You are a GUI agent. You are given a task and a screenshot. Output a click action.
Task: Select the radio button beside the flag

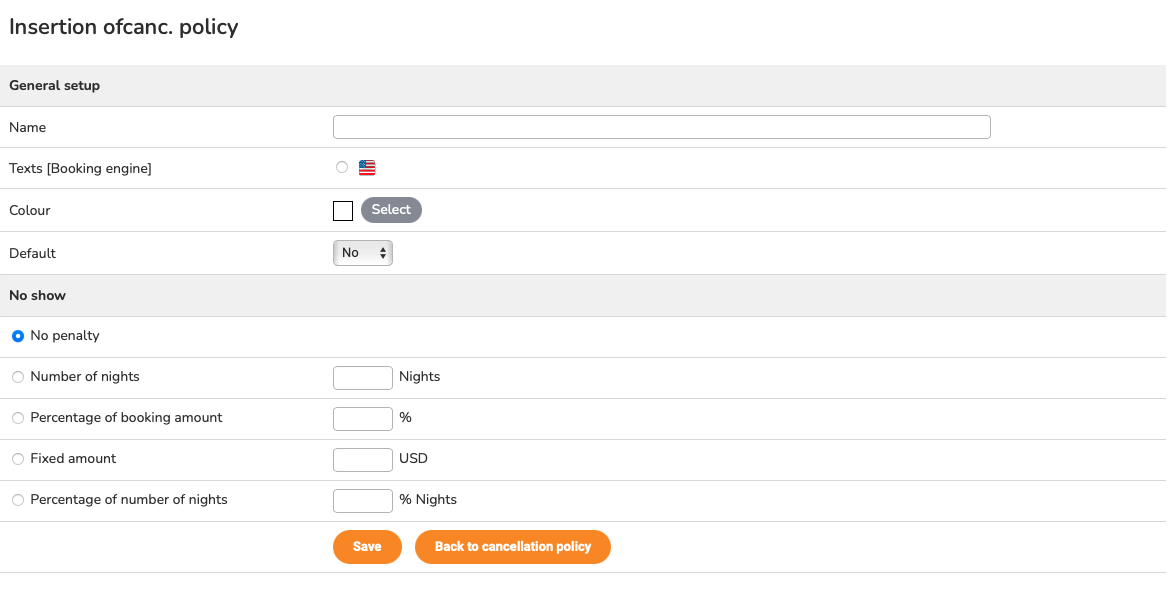(342, 167)
